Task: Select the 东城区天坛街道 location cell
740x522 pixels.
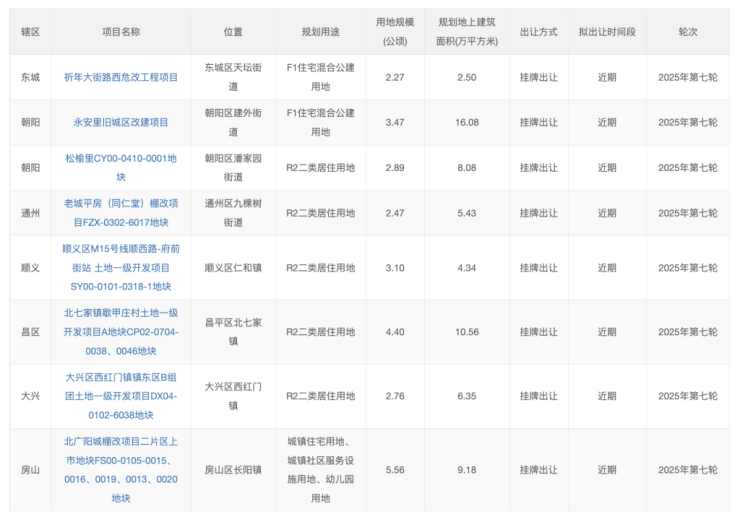Action: pos(233,77)
